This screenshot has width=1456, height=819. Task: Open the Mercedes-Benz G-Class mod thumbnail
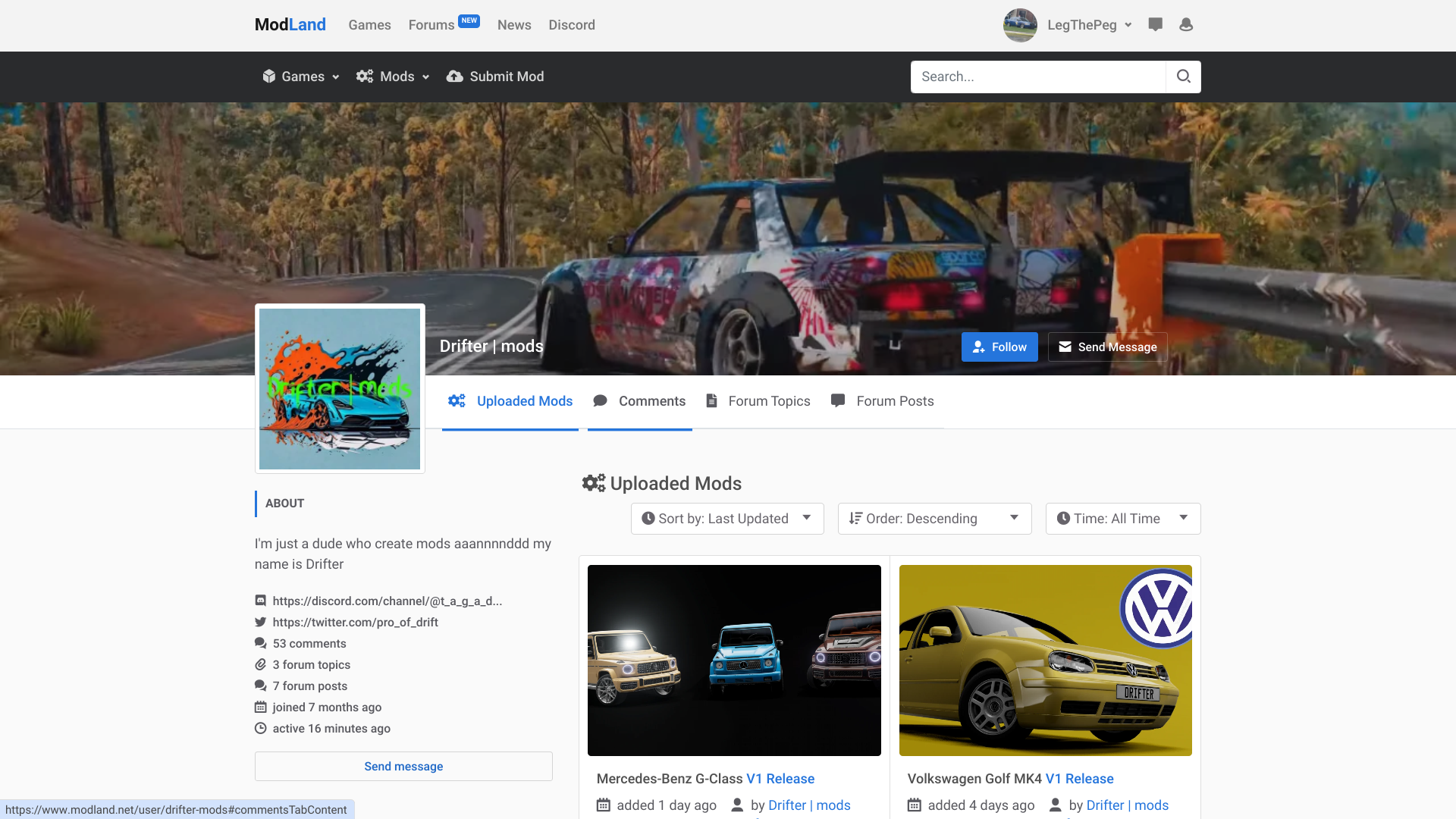(734, 661)
